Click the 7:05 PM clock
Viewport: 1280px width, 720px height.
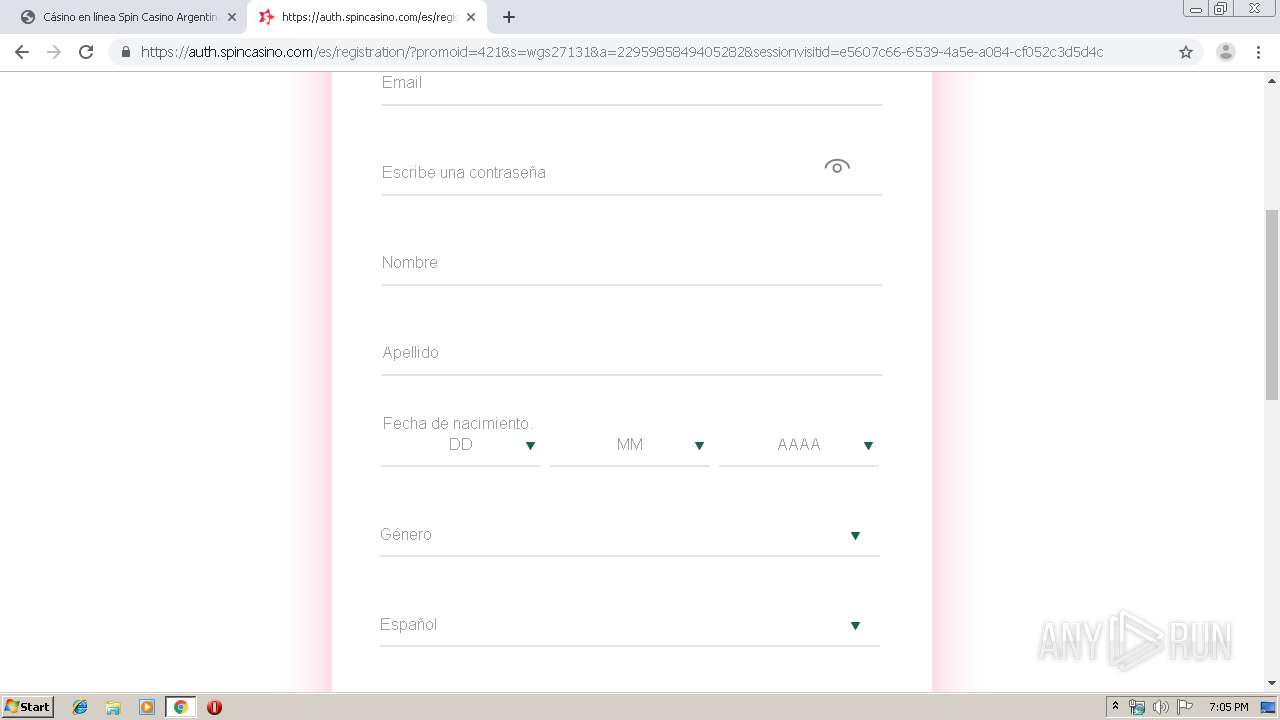[1228, 707]
